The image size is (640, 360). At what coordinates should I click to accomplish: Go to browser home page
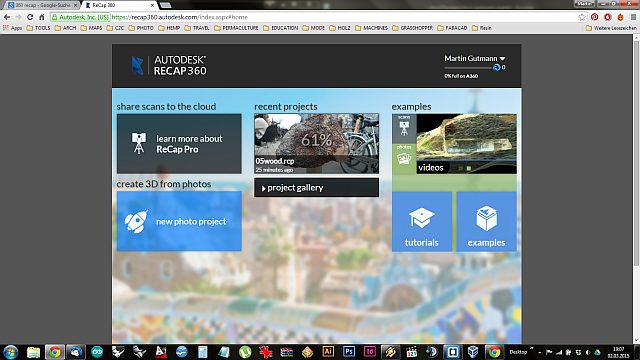point(42,17)
